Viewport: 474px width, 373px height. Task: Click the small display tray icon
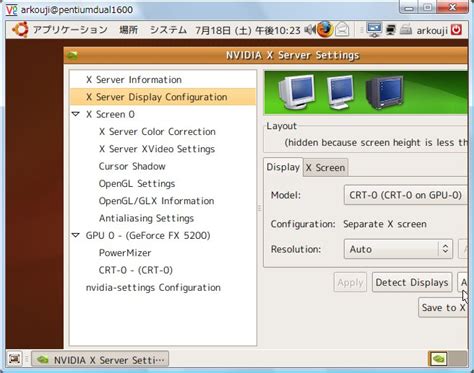point(391,30)
